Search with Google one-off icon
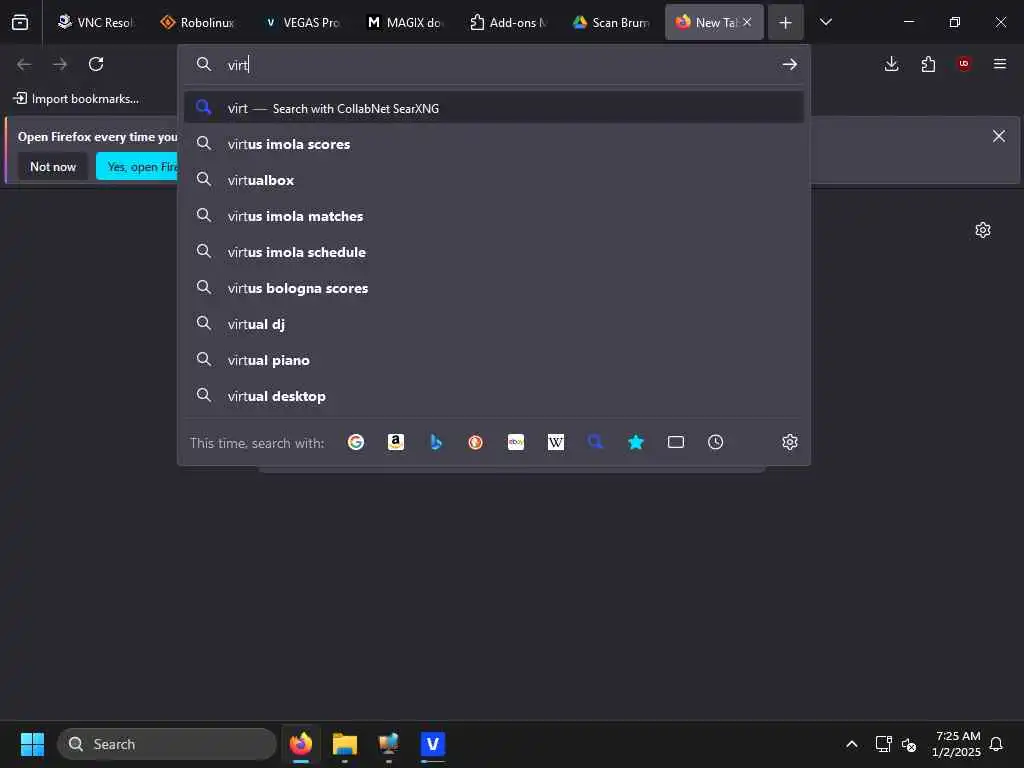This screenshot has height=768, width=1024. coord(356,442)
